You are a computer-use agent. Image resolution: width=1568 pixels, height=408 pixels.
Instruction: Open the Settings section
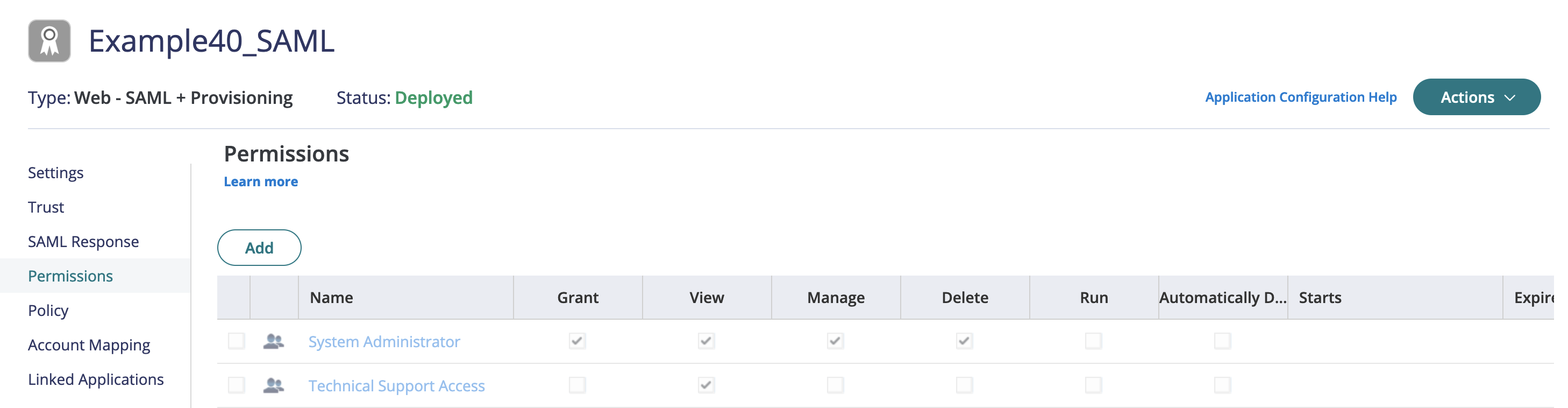pos(56,173)
